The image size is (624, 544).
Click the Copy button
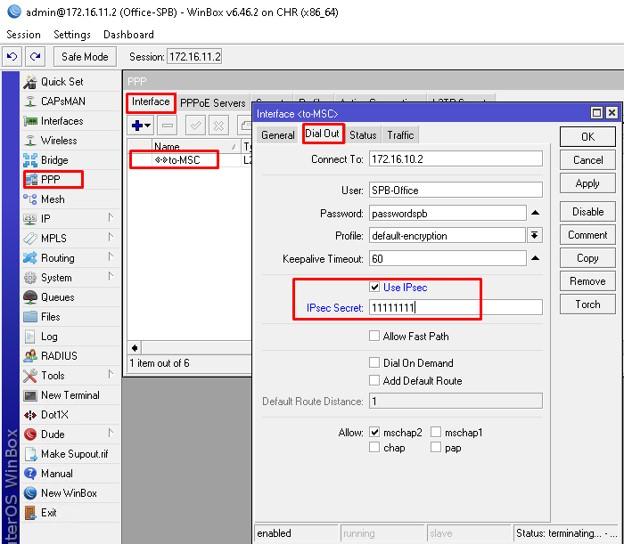[587, 258]
